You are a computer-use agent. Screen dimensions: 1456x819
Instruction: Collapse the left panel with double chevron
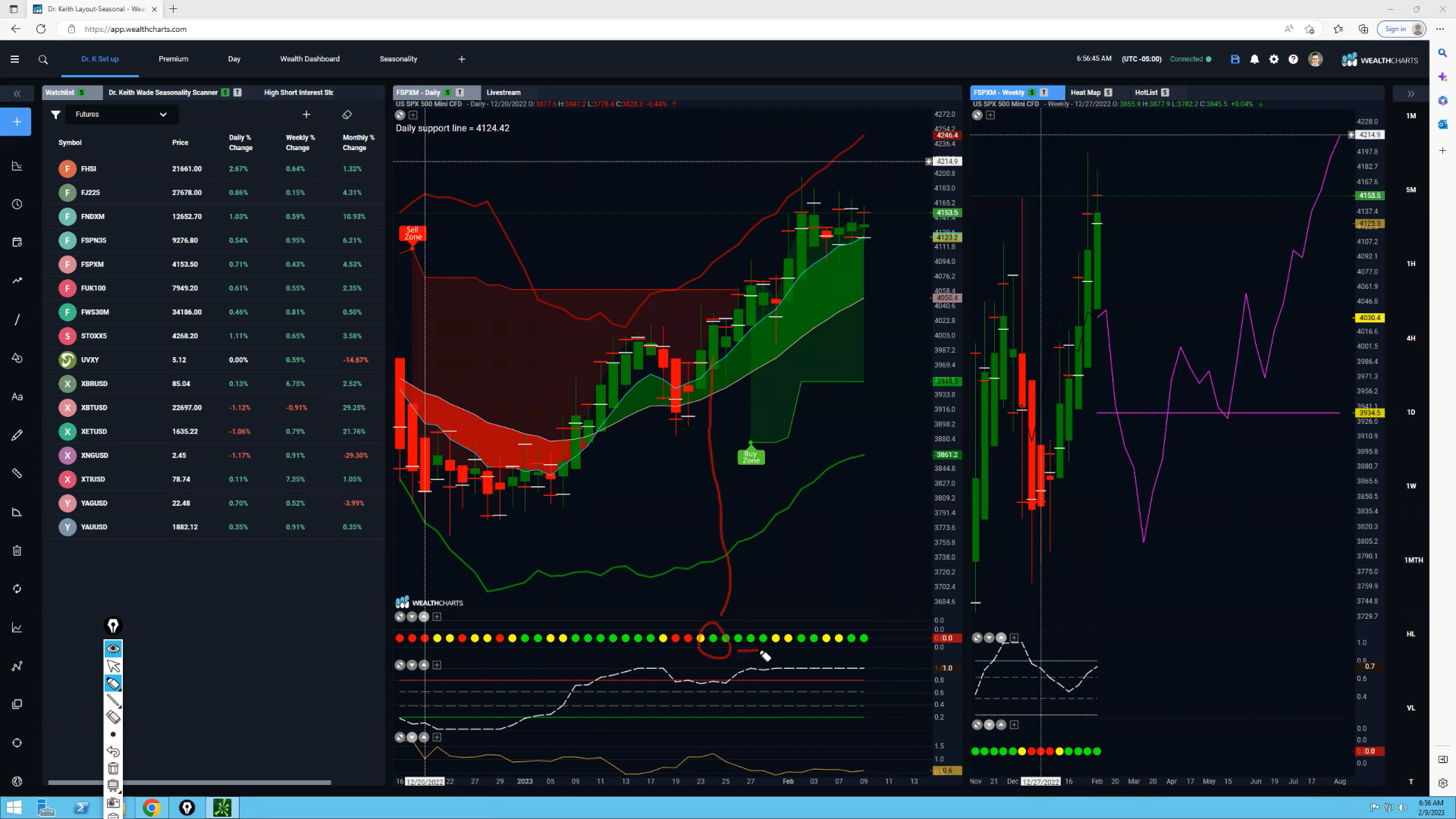(17, 94)
